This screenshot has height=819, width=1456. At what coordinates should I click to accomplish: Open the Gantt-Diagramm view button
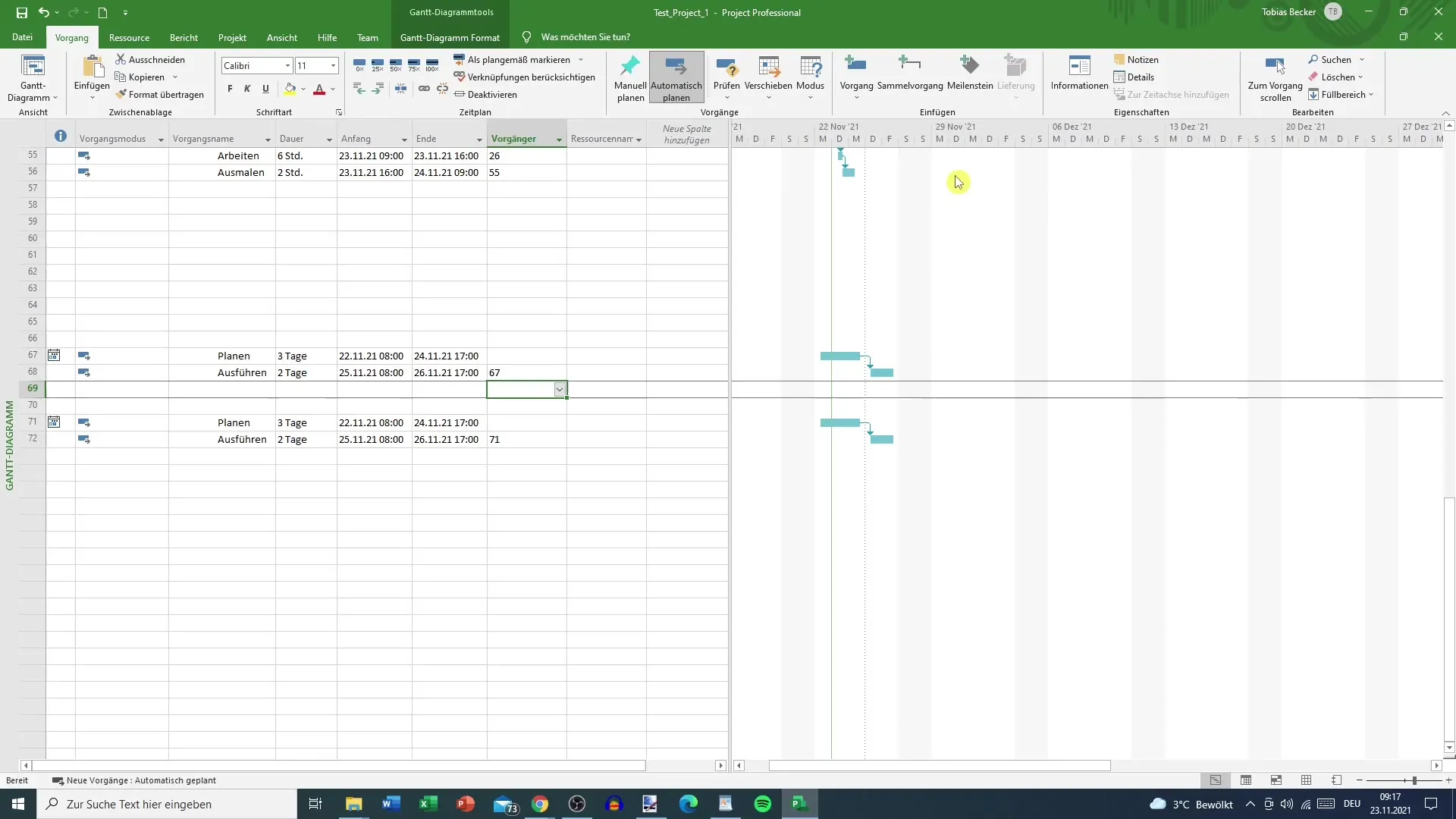pyautogui.click(x=33, y=78)
